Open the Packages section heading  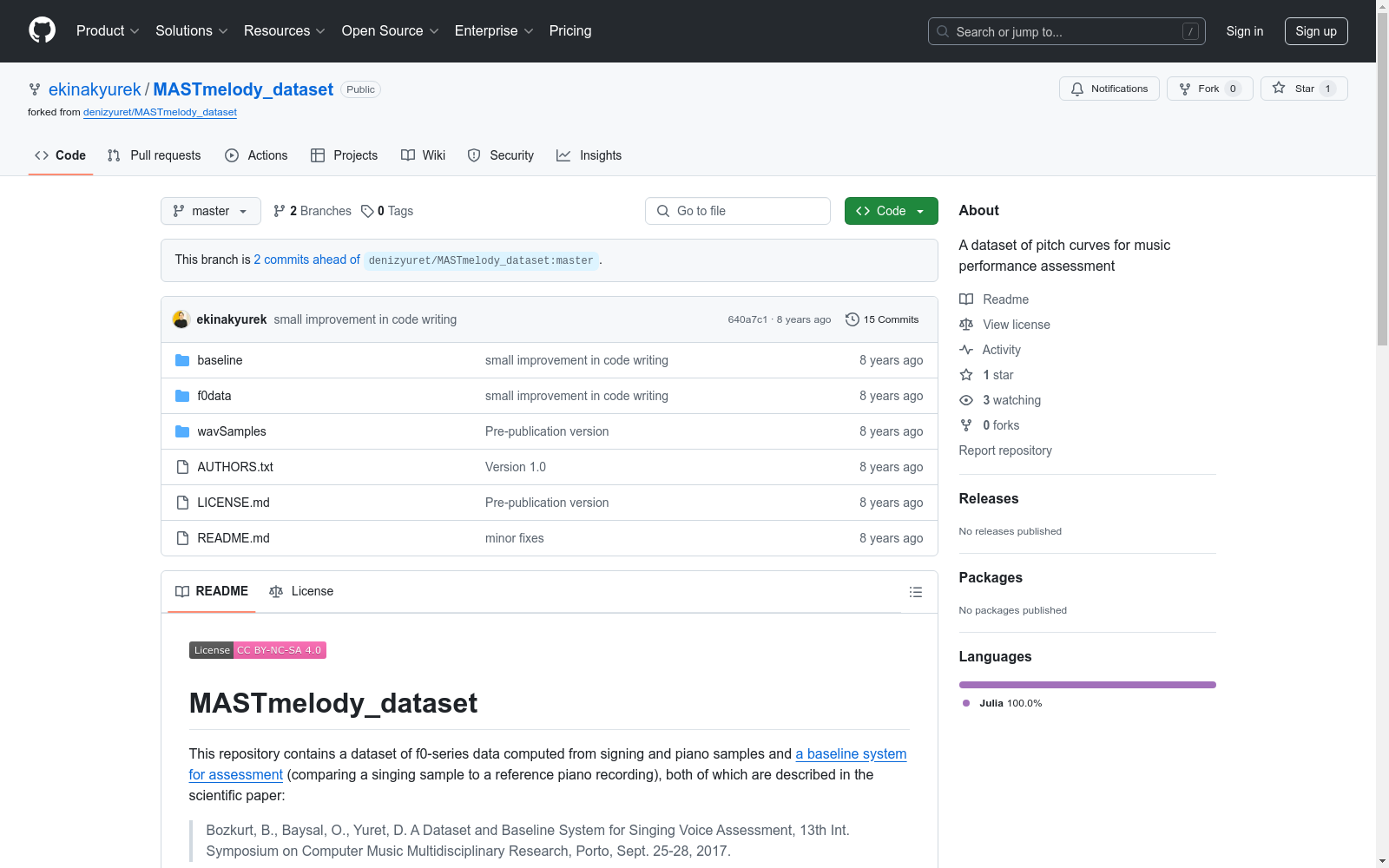(x=991, y=577)
